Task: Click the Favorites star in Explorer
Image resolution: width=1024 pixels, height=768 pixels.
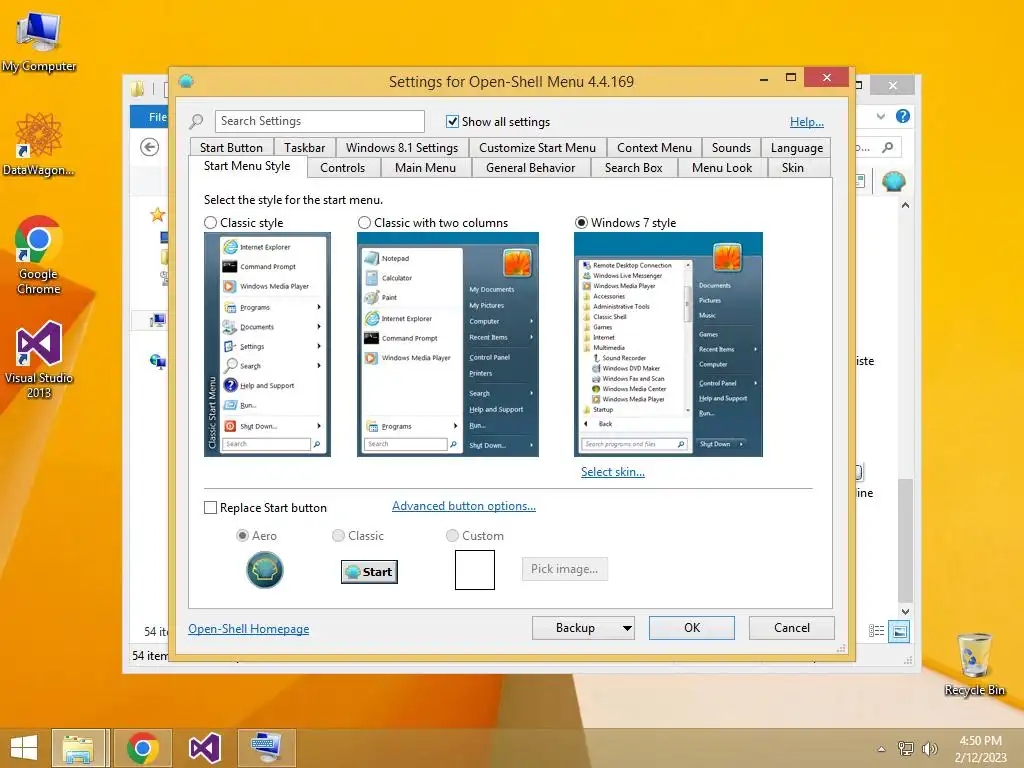Action: [x=157, y=214]
